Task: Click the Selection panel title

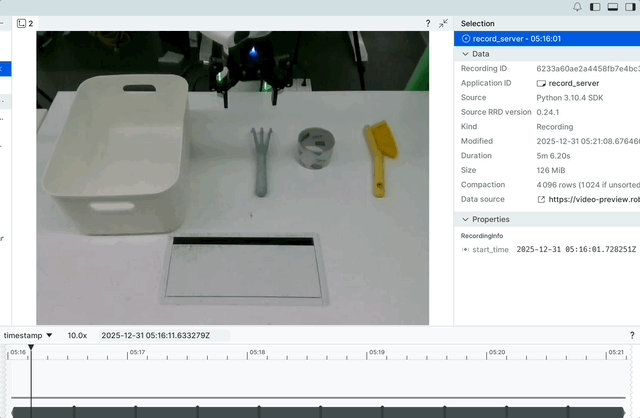Action: pos(478,24)
